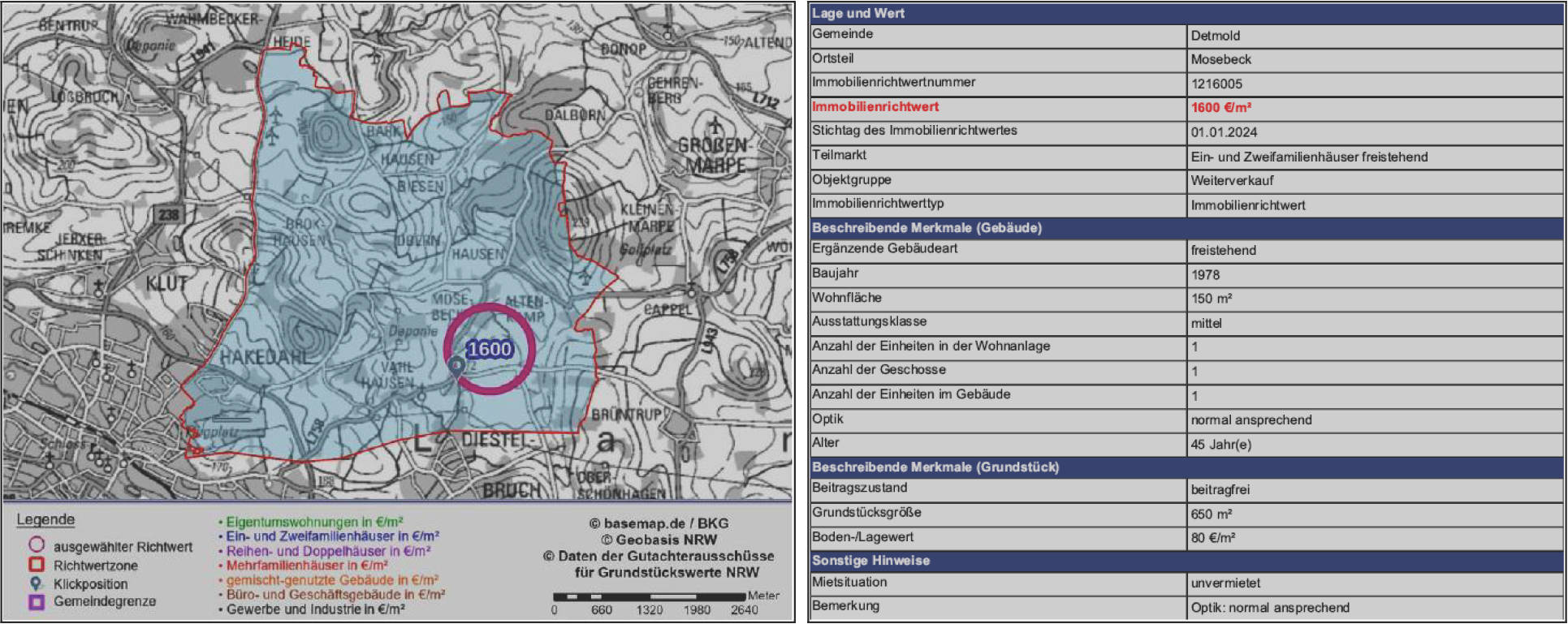This screenshot has width=1568, height=624.
Task: Click the Stichtag date '01.01.2024'
Action: point(1225,132)
